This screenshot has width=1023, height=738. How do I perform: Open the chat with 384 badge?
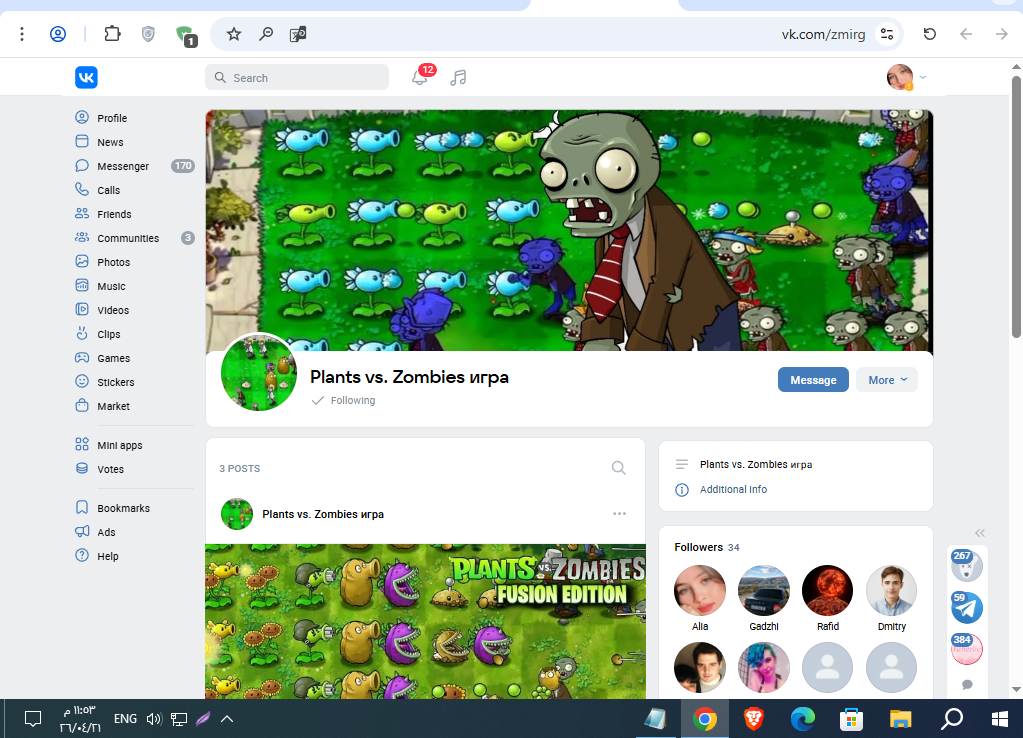pos(967,649)
